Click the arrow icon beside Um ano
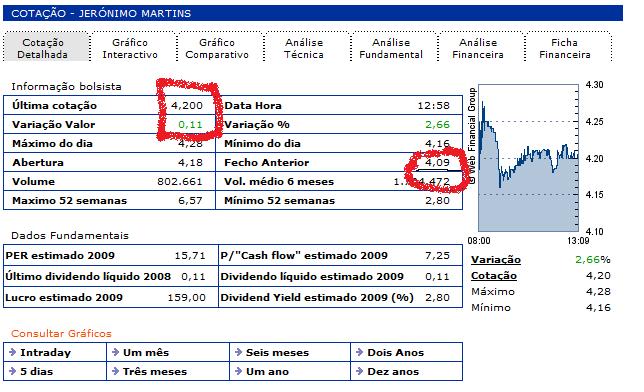Image resolution: width=644 pixels, height=392 pixels. click(238, 371)
